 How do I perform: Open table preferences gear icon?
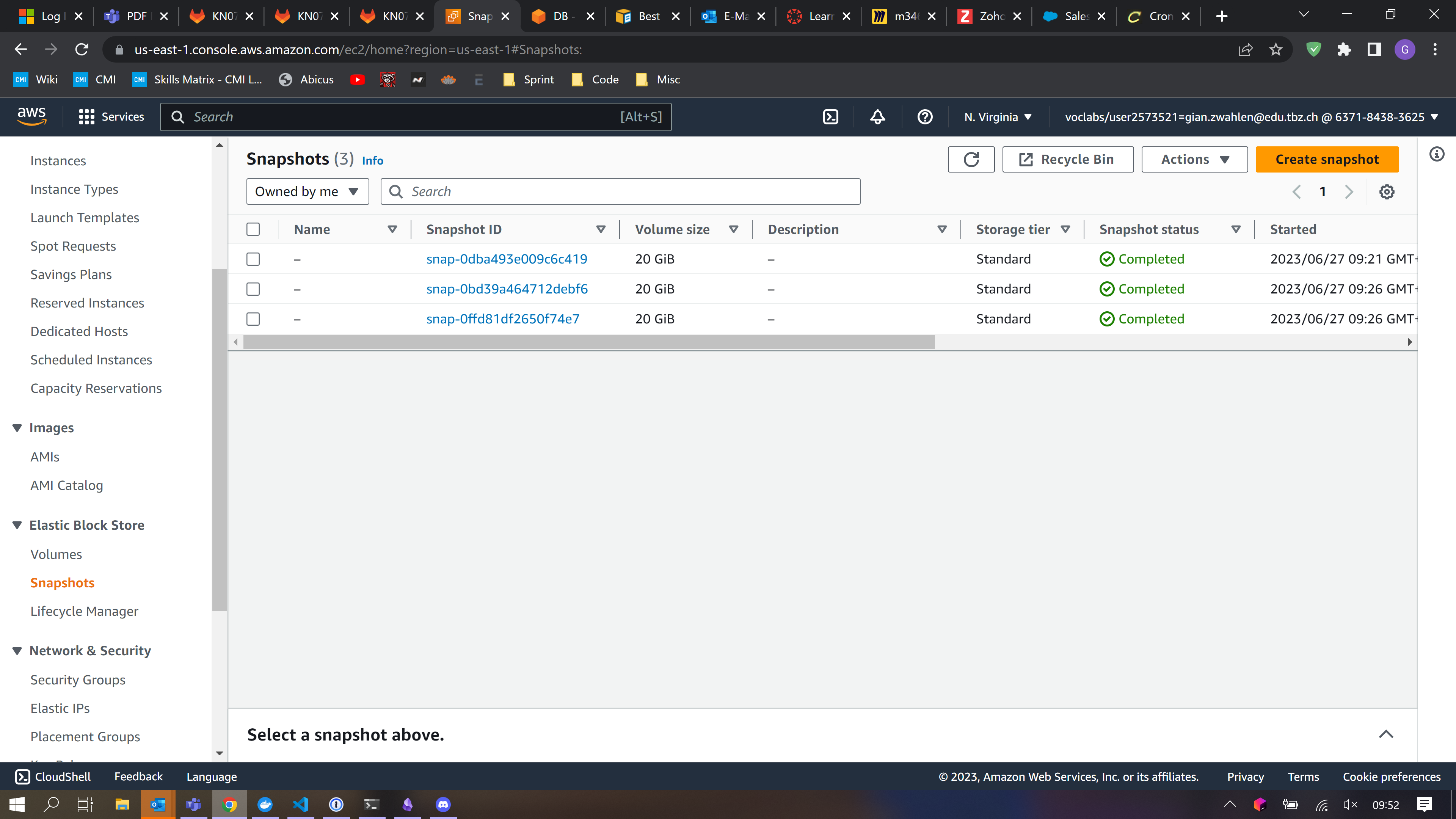[x=1387, y=191]
